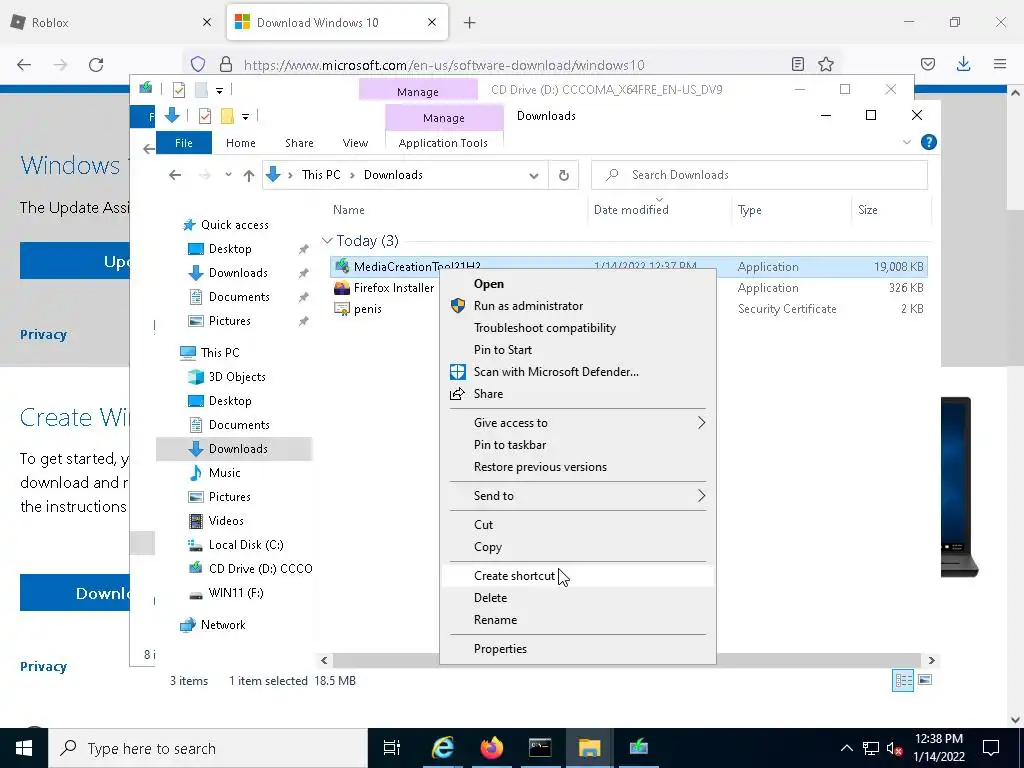Open a new Firefox tab
The width and height of the screenshot is (1024, 768).
[x=469, y=23]
